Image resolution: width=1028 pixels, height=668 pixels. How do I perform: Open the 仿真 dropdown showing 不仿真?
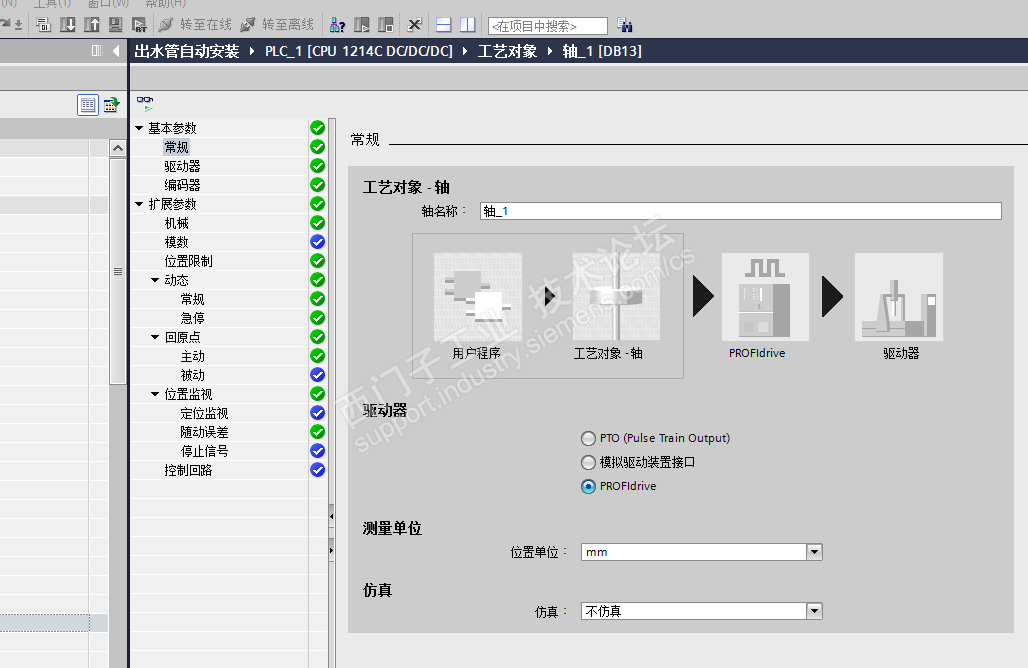tap(814, 611)
